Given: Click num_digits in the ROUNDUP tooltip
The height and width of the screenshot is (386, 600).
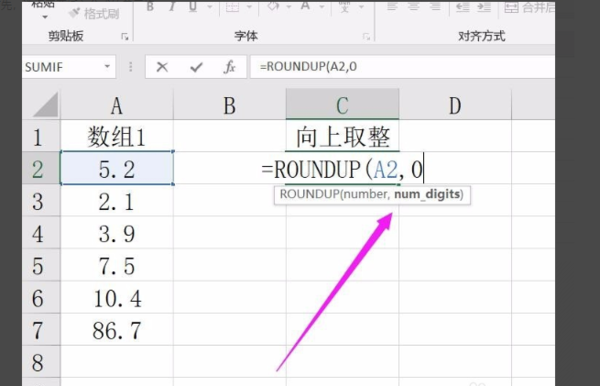Looking at the screenshot, I should 427,194.
